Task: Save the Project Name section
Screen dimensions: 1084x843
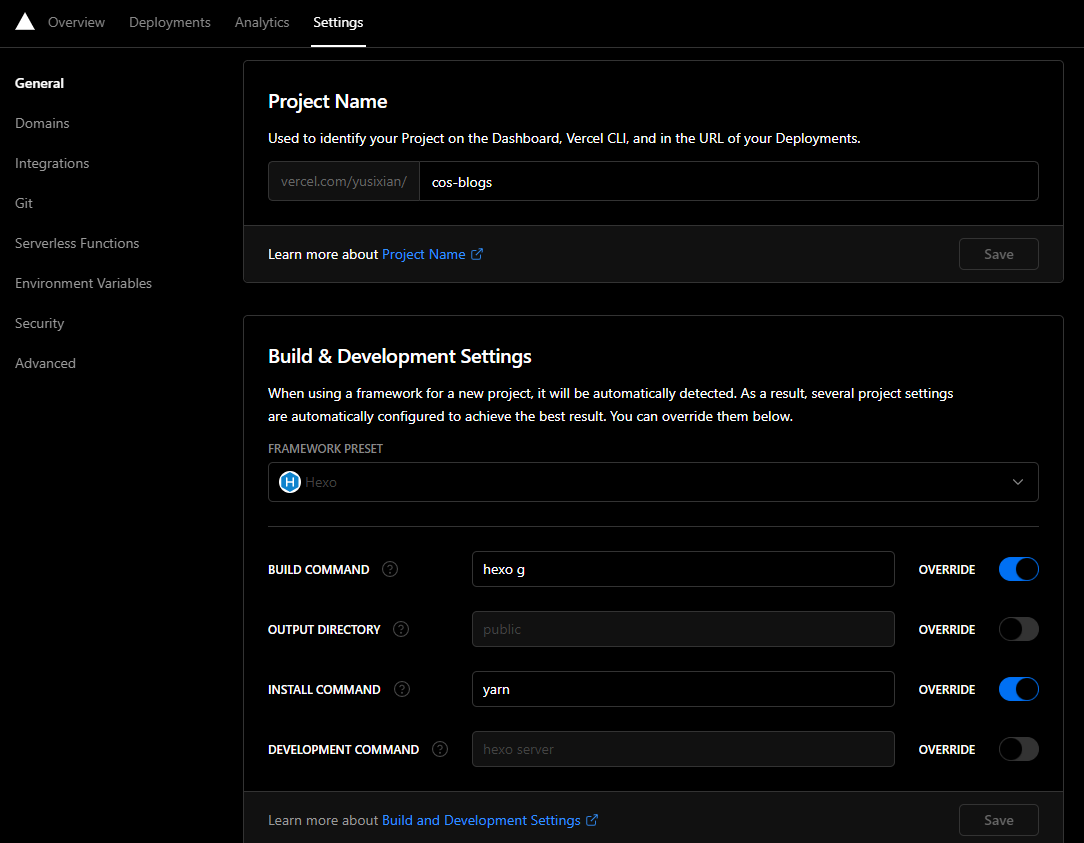Action: click(x=998, y=254)
